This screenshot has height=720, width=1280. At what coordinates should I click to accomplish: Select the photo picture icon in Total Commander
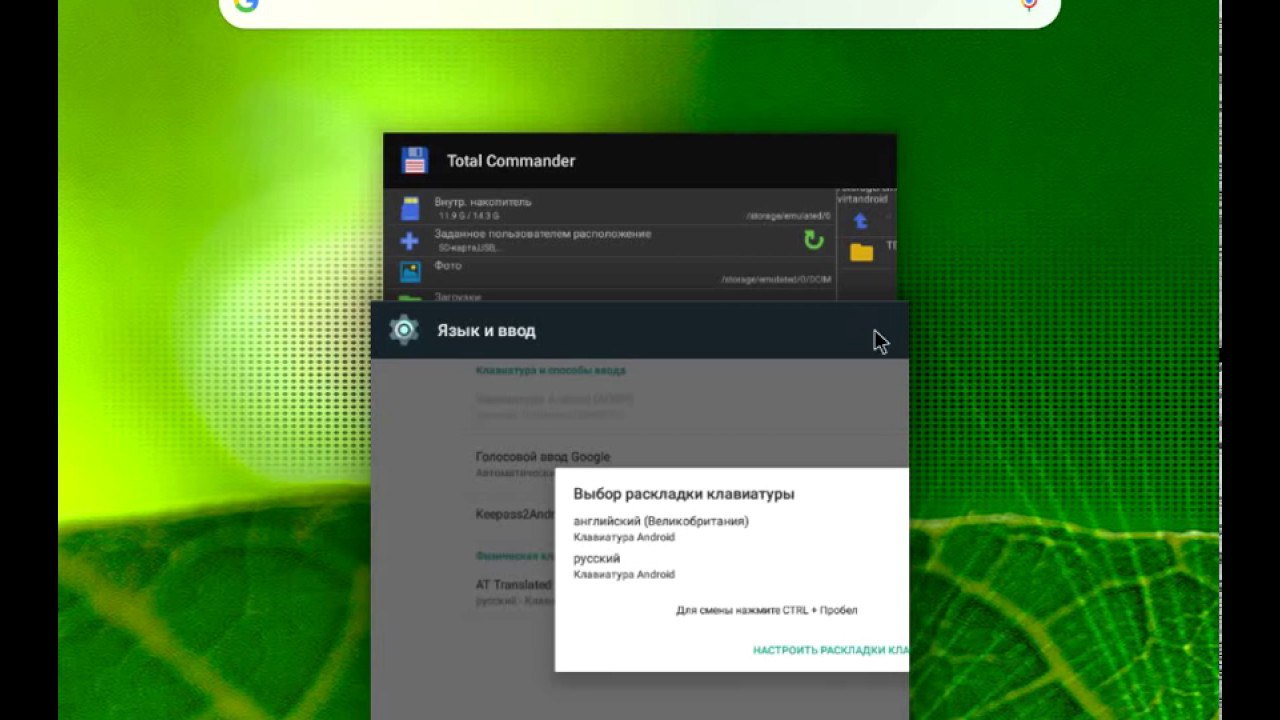coord(410,272)
